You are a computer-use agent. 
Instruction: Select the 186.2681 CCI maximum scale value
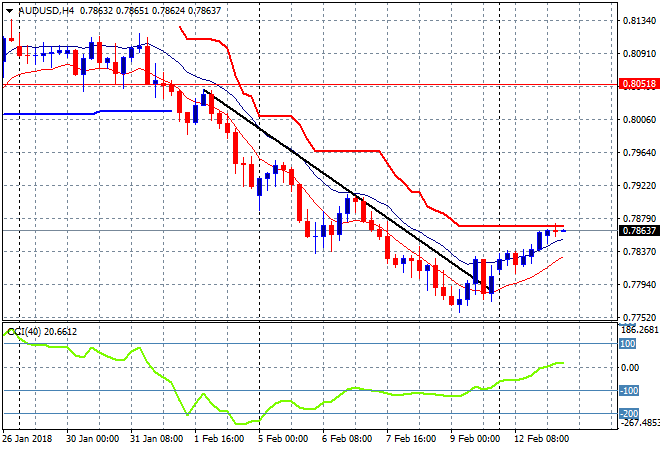coord(639,330)
